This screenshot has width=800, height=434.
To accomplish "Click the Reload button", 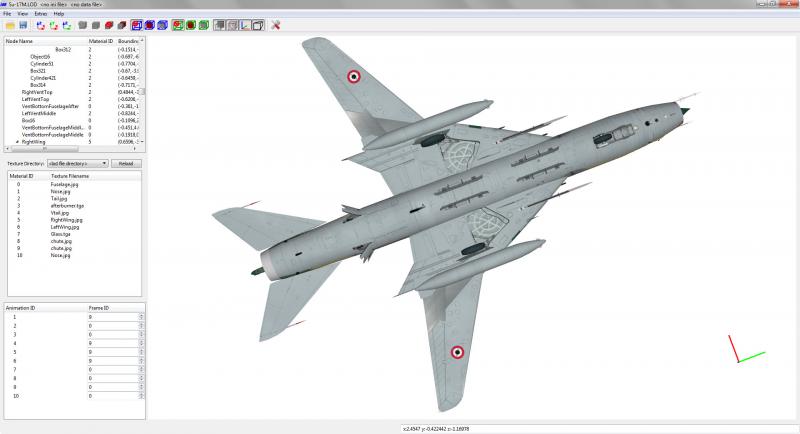I will point(126,163).
